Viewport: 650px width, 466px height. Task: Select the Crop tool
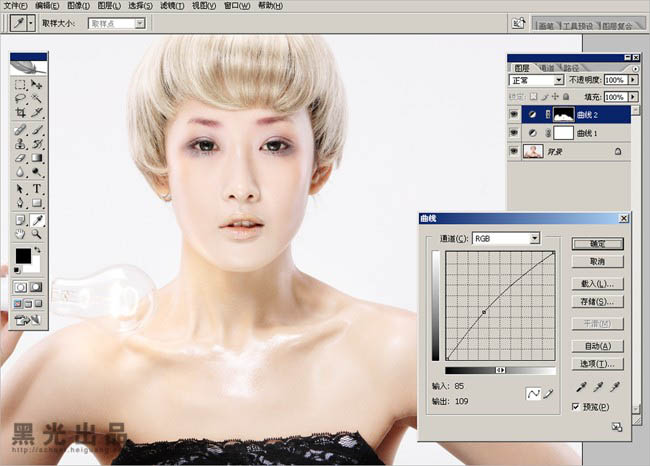(20, 112)
